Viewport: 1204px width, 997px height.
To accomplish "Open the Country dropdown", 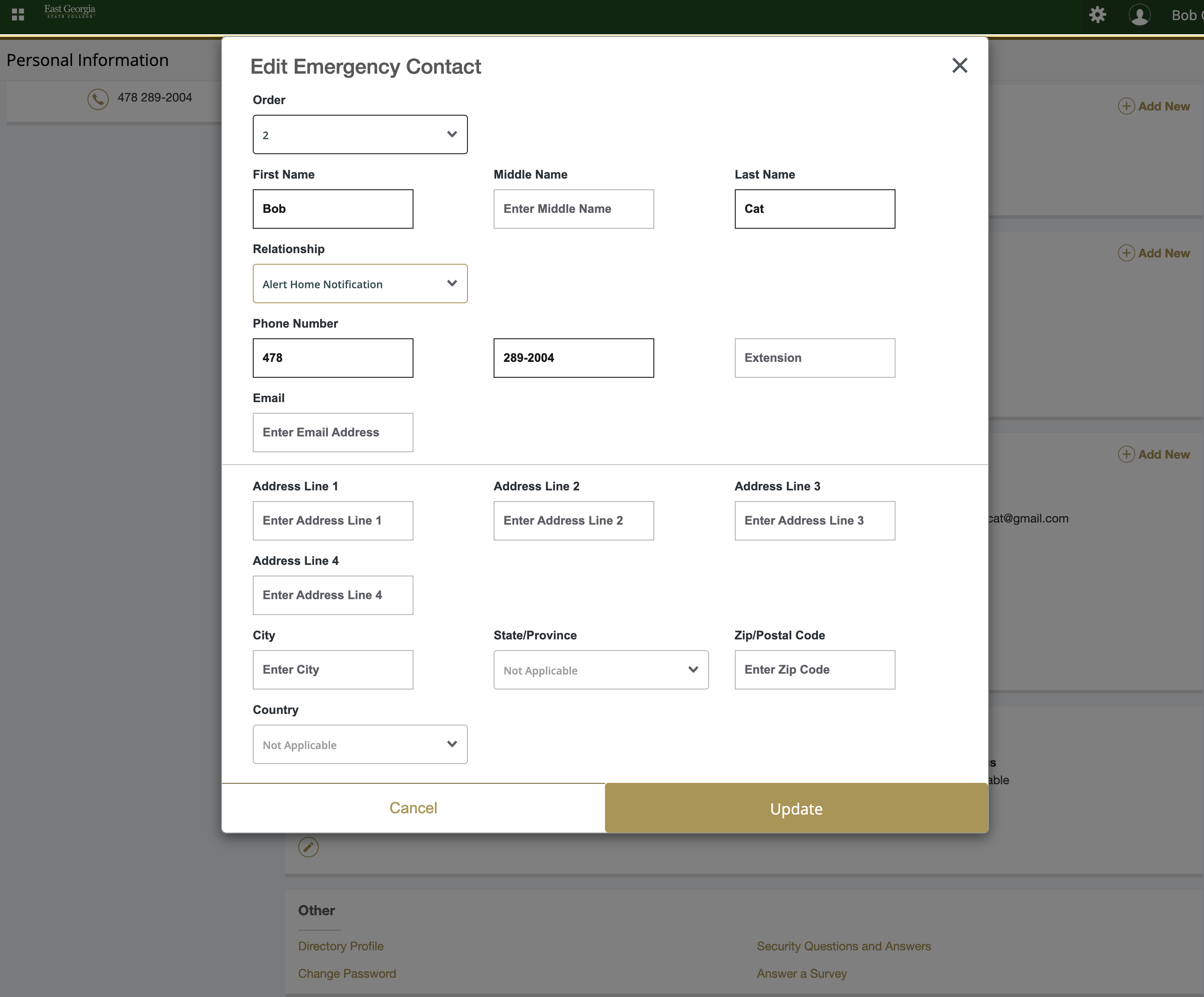I will (360, 744).
